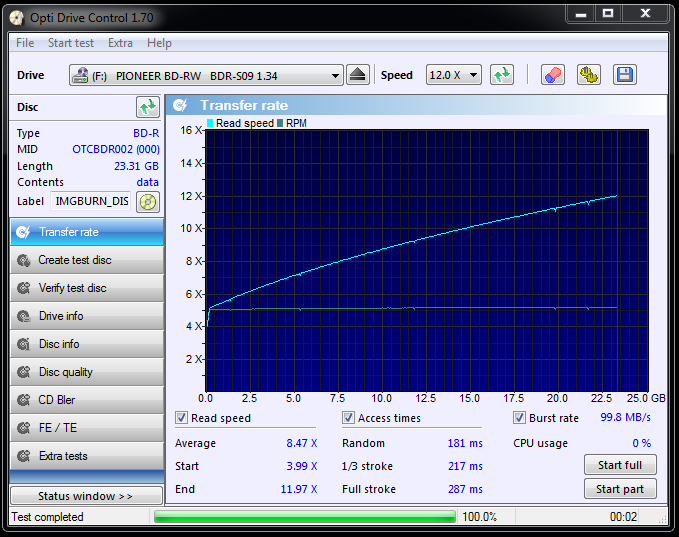Click the MID value OTCBDR002 (000)
679x537 pixels.
(116, 149)
